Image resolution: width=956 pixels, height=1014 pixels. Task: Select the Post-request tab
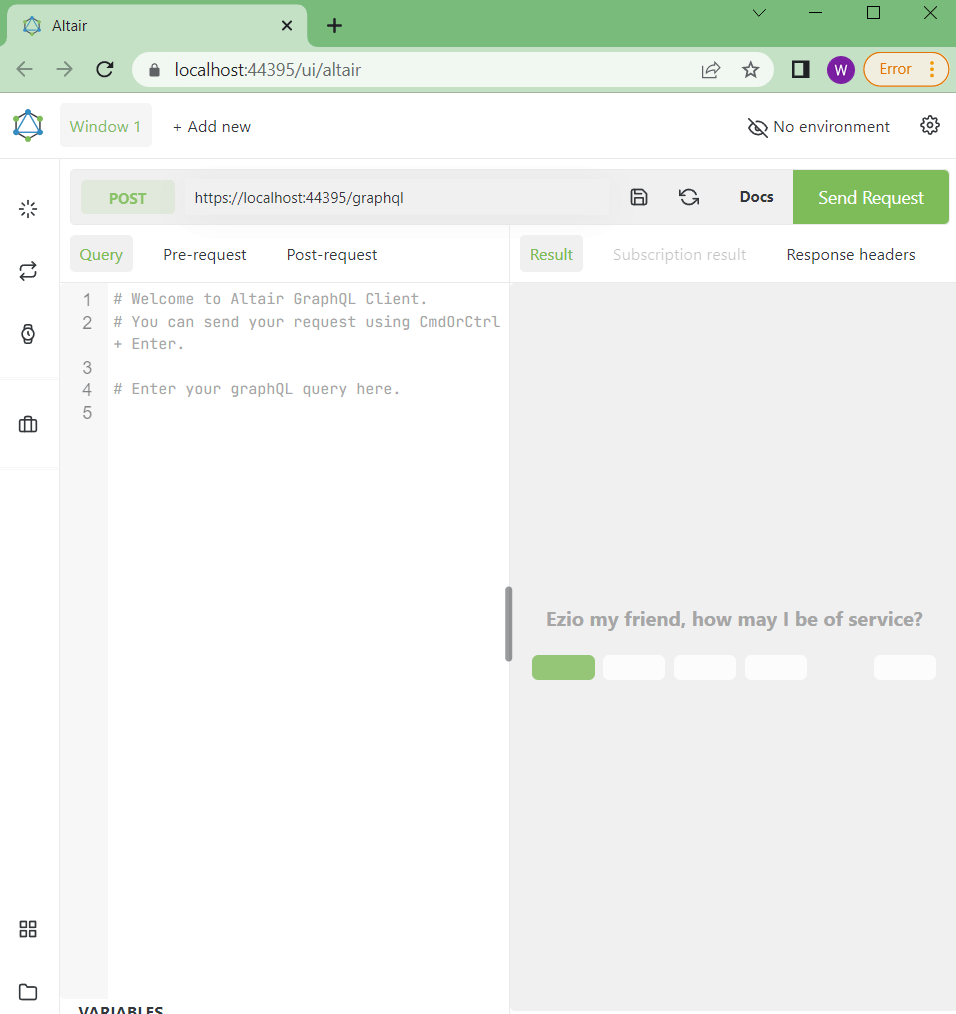(332, 255)
